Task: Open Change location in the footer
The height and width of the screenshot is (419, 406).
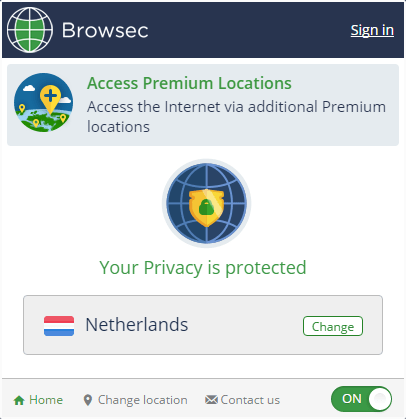Action: tap(135, 400)
